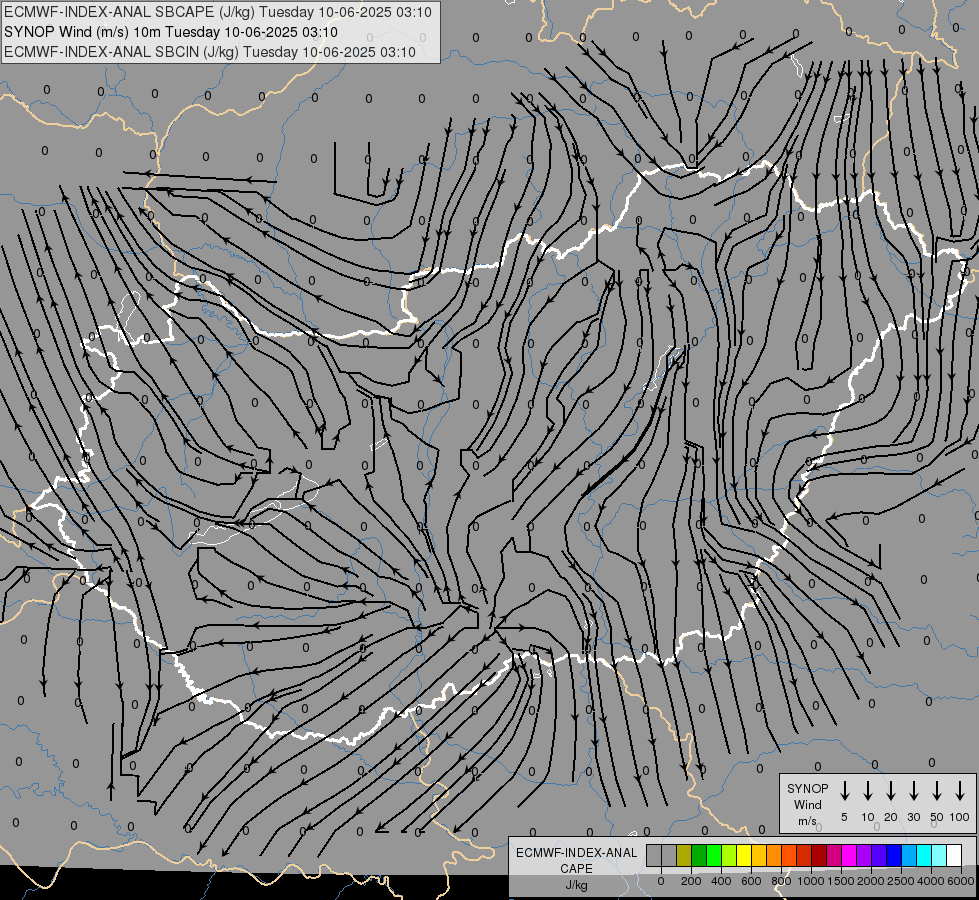
Task: Pick the dark red swatch at 1000
Action: point(820,855)
